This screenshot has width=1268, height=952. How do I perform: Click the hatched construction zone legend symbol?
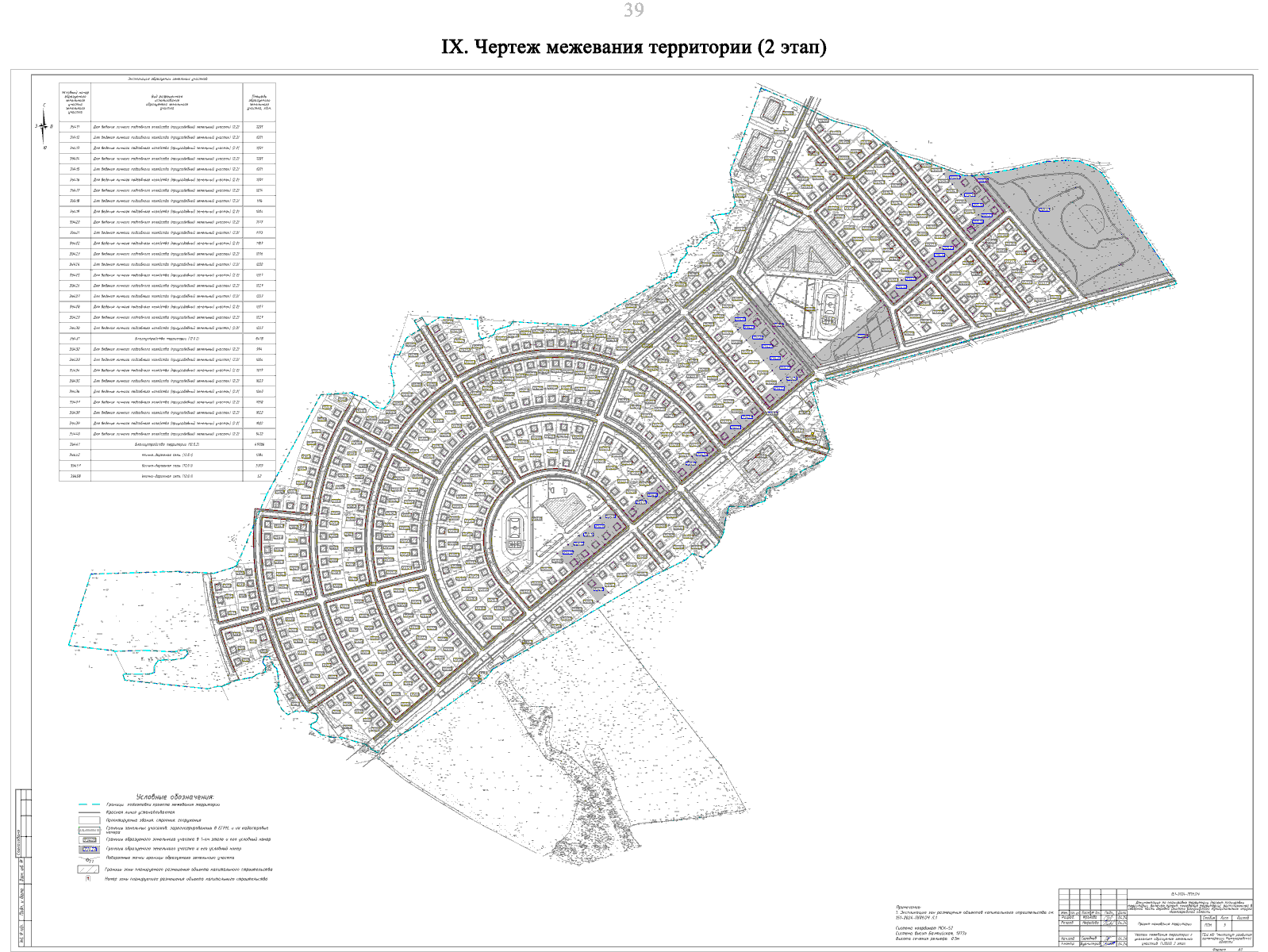pyautogui.click(x=88, y=869)
